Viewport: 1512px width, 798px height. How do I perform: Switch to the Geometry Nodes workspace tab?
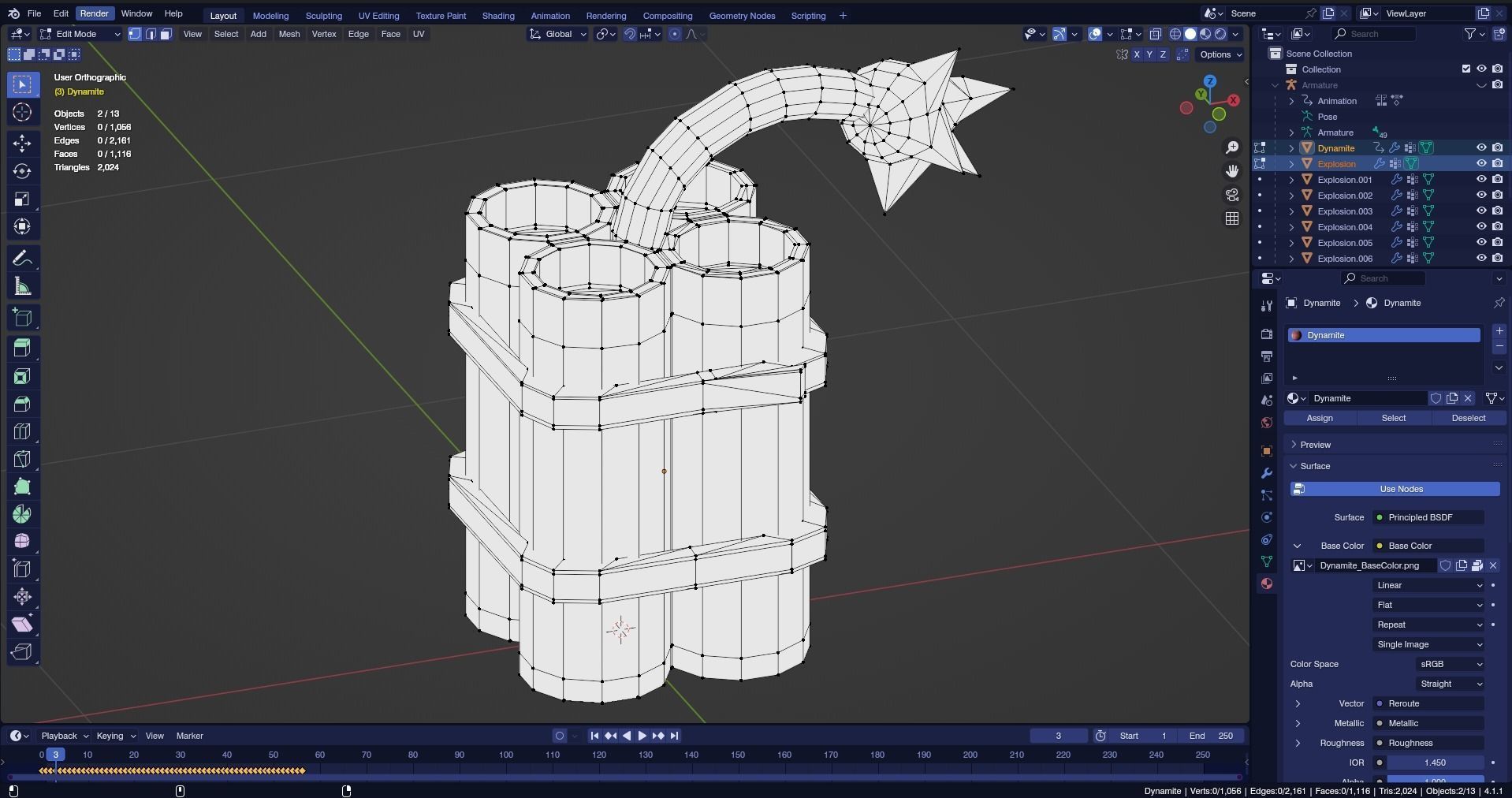[742, 16]
